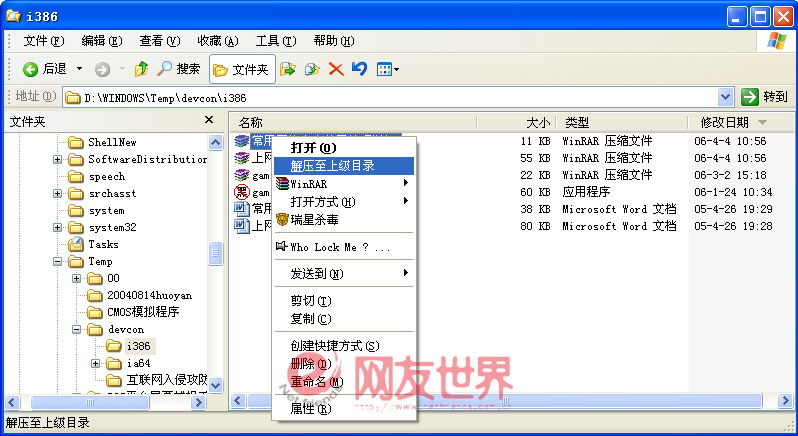Screen dimensions: 798x436
Task: Collapse the Temp folder node
Action: [x=58, y=261]
